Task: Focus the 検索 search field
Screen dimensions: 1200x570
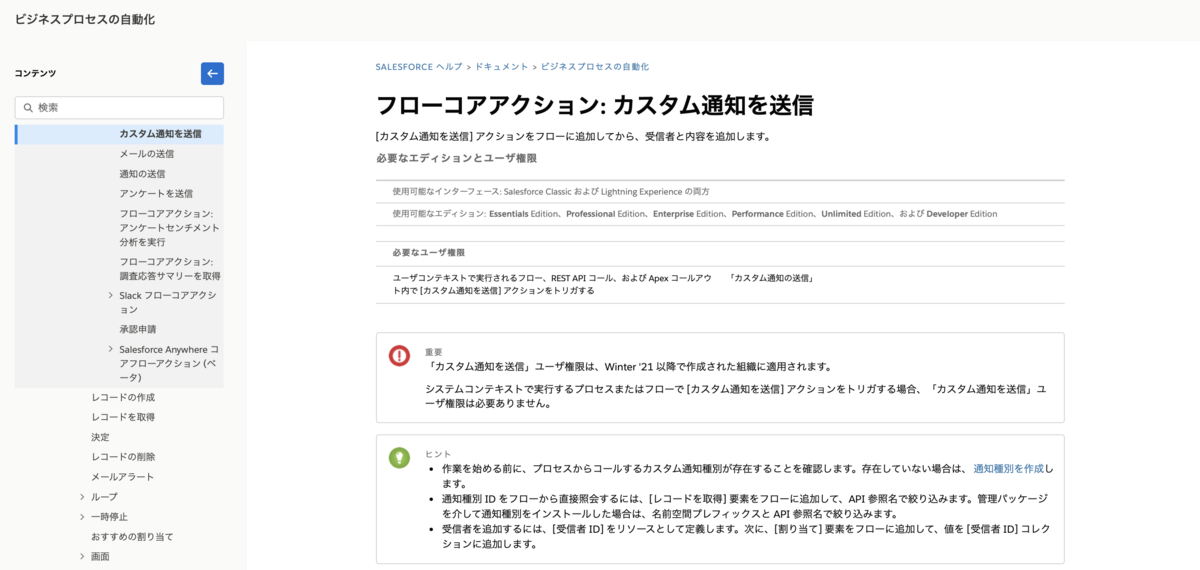Action: click(x=119, y=107)
